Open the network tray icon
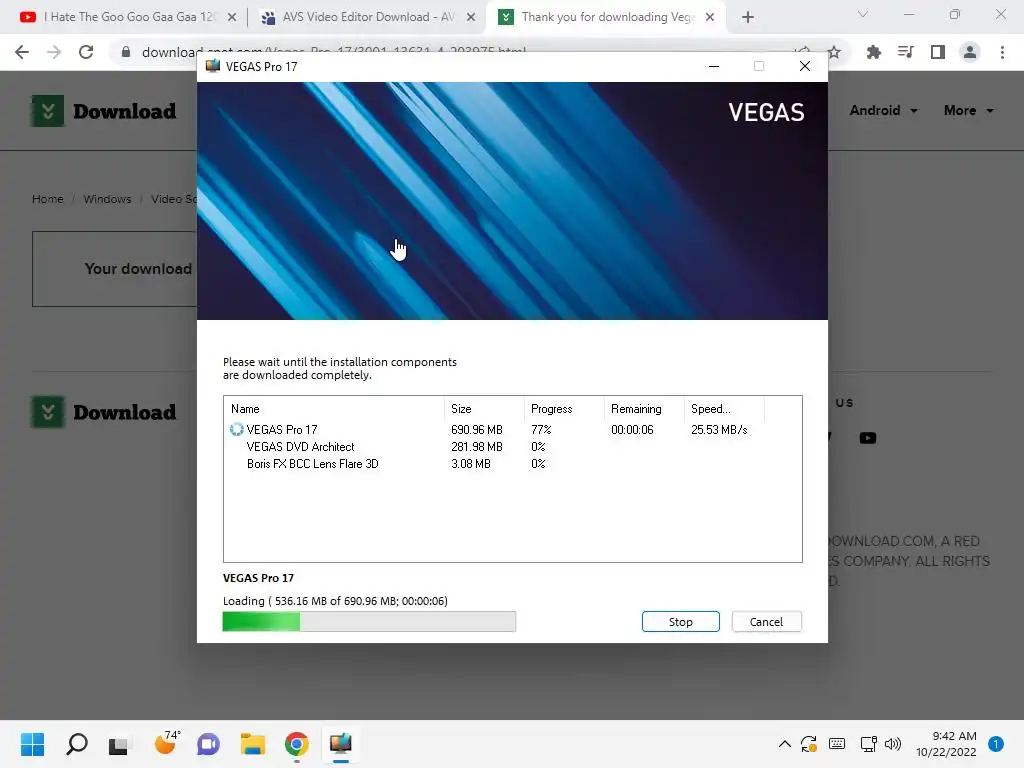Viewport: 1024px width, 768px height. pos(868,744)
